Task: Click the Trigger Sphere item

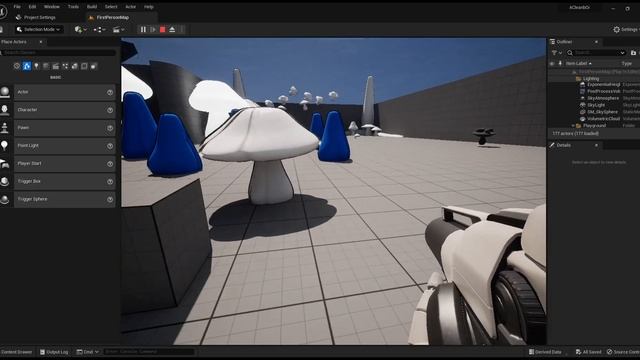Action: click(65, 199)
